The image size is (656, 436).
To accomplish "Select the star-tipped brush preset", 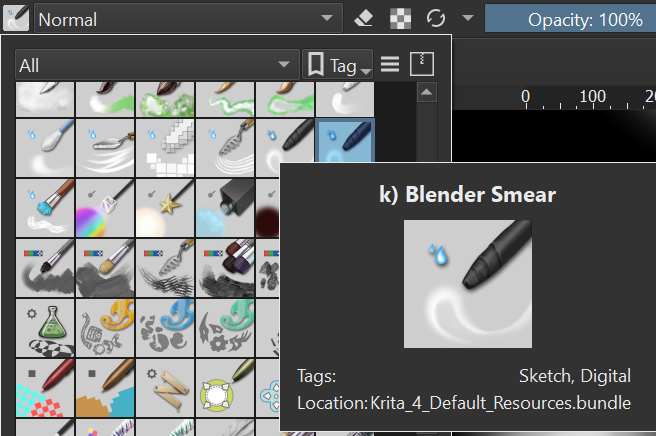I will click(165, 206).
